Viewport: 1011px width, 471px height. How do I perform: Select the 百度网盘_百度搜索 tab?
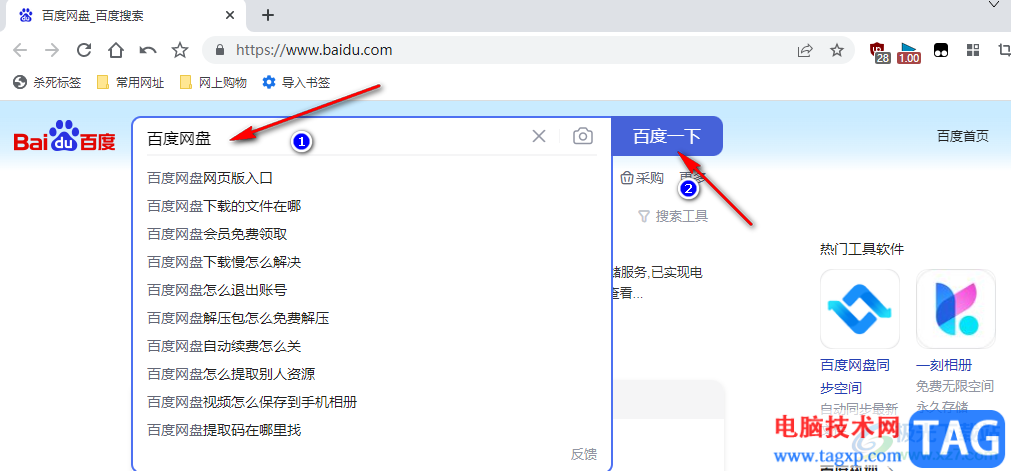coord(125,15)
